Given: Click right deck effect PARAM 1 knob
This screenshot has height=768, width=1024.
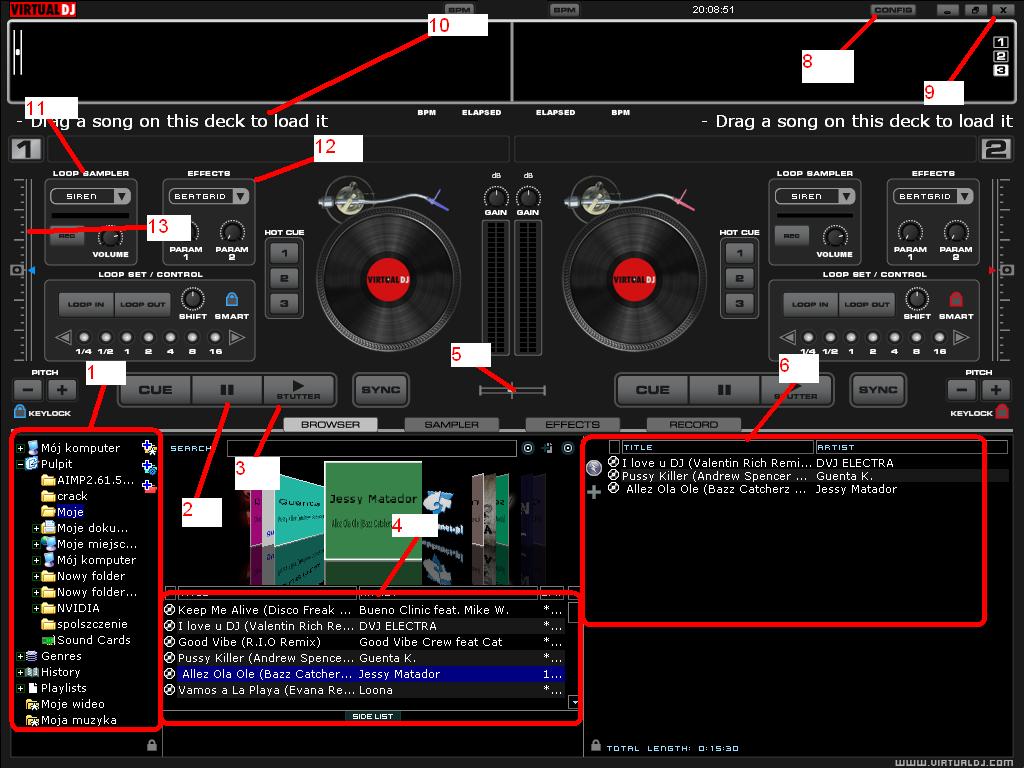Looking at the screenshot, I should (x=910, y=232).
